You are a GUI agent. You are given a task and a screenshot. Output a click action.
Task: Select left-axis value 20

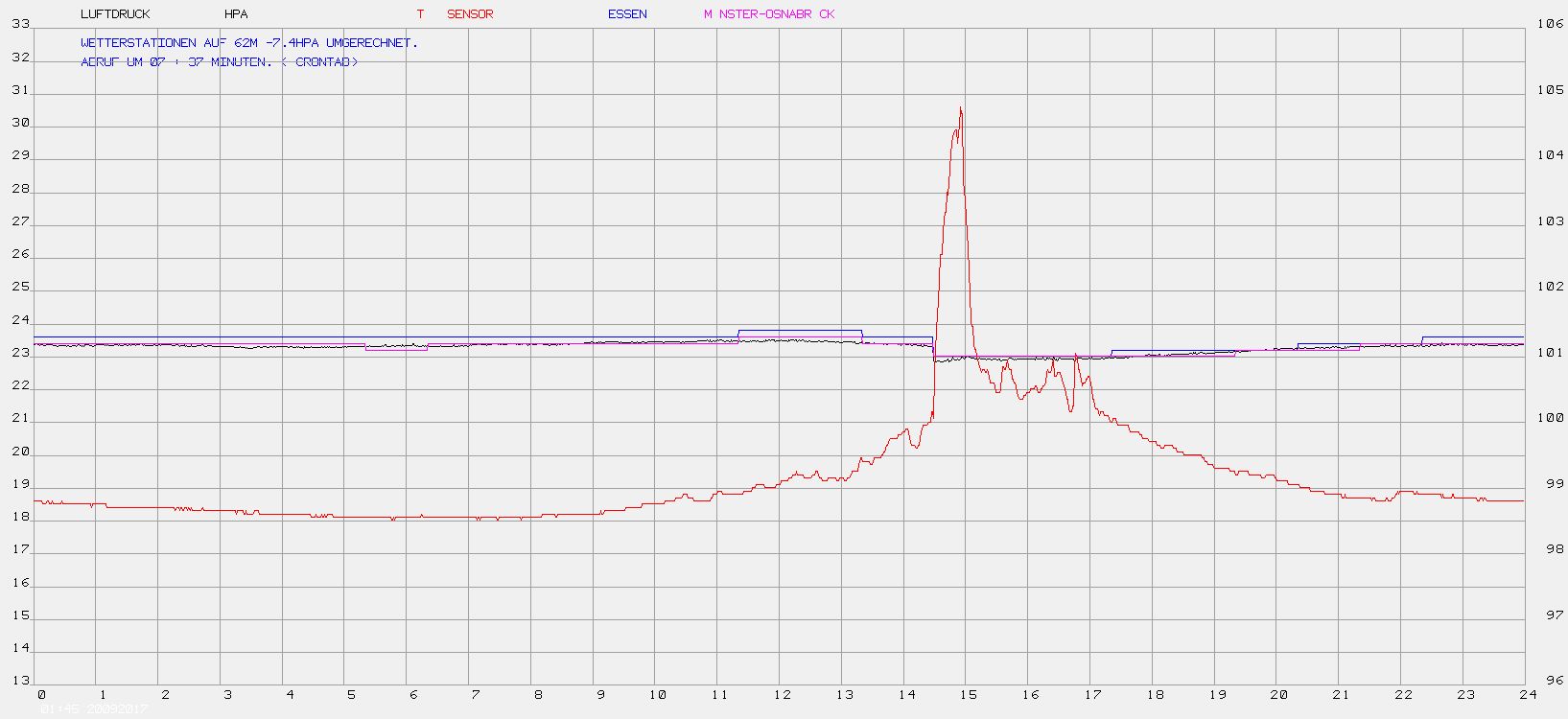20,452
